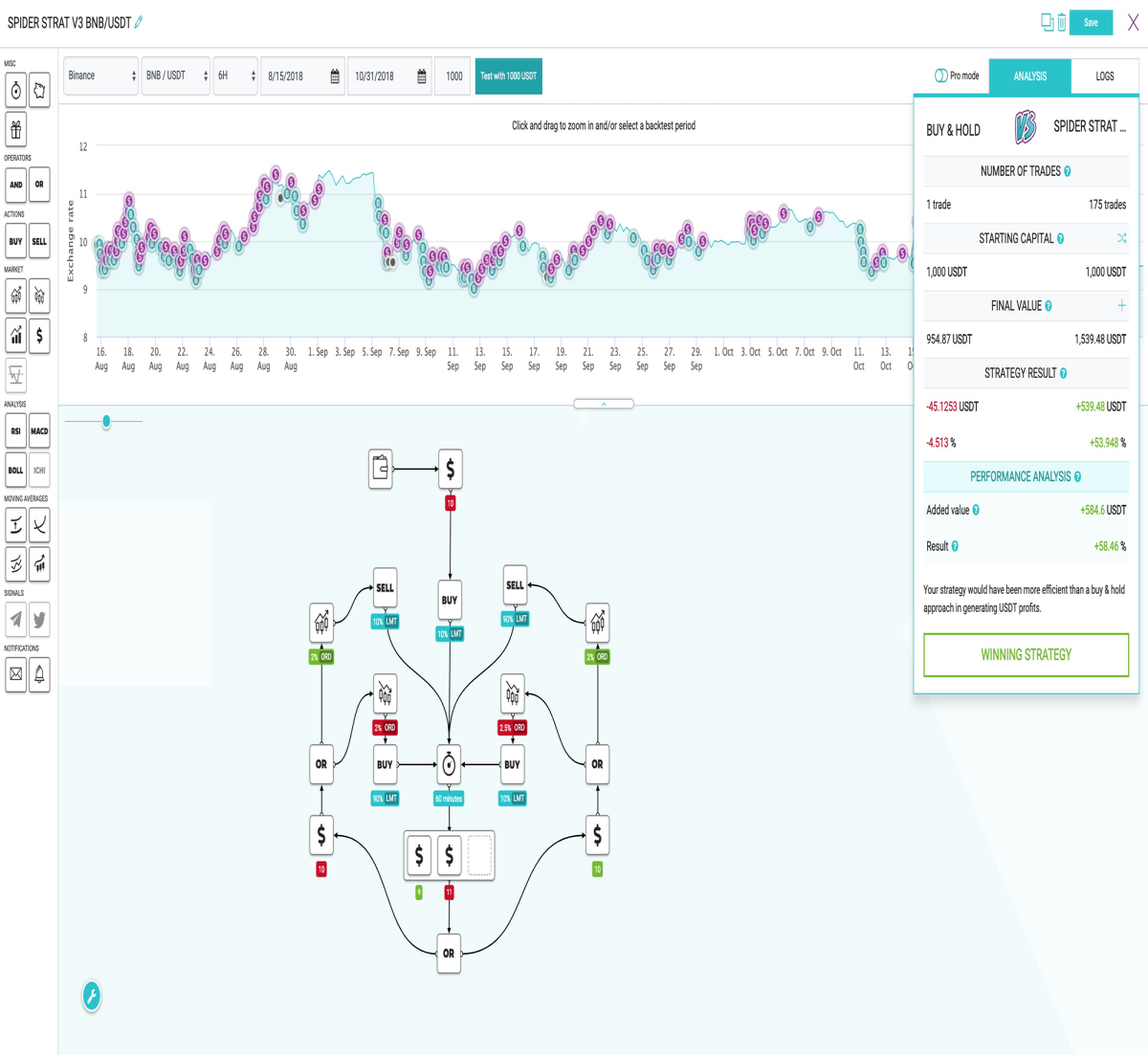The width and height of the screenshot is (1148, 1055).
Task: Delete strategy with the trash icon
Action: pos(1061,22)
